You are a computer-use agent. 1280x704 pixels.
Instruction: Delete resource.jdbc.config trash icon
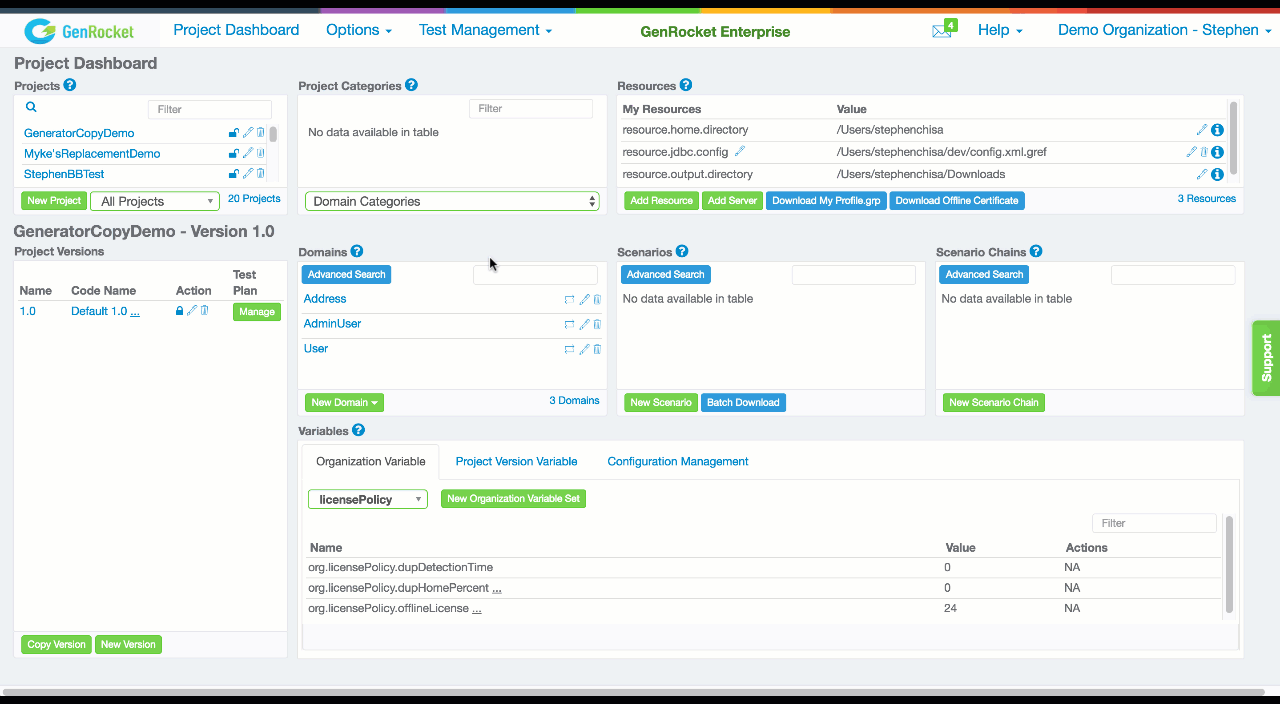(x=1204, y=152)
